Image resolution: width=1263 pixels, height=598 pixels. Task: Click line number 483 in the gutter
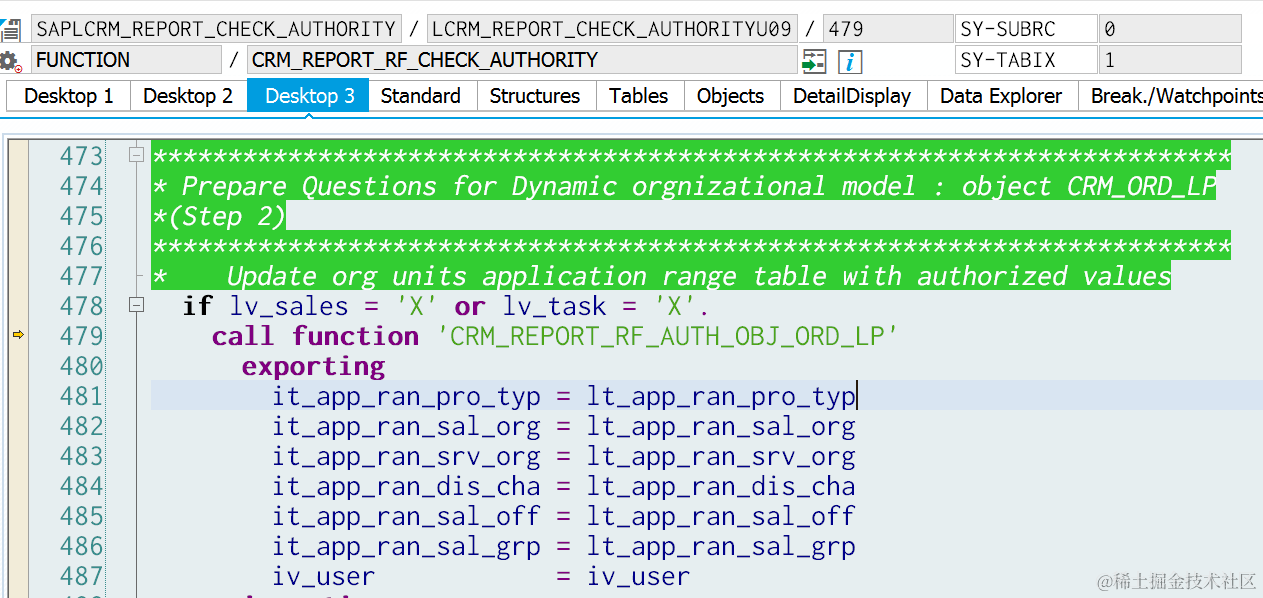tap(81, 456)
